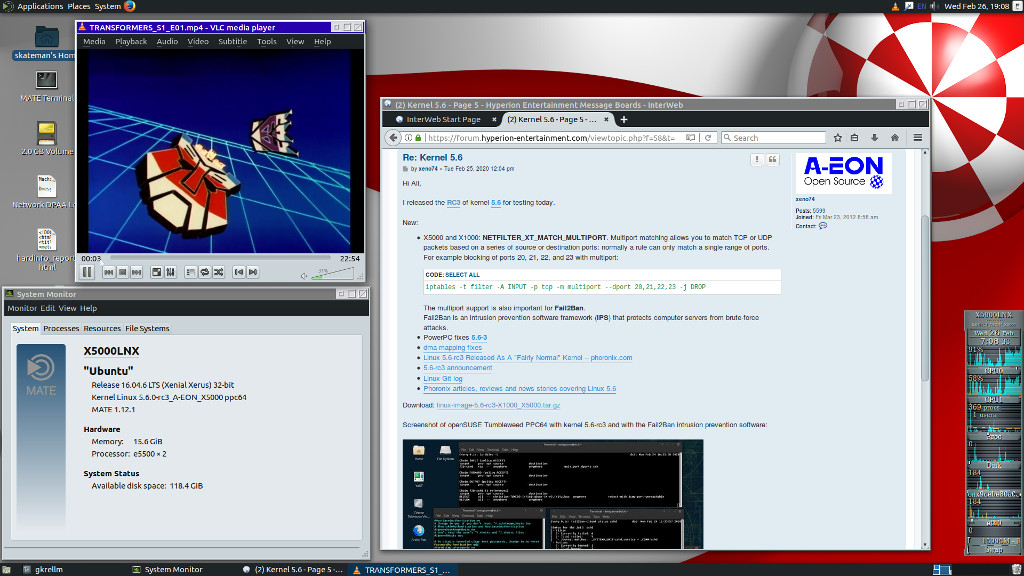The width and height of the screenshot is (1024, 576).
Task: Skip to previous media in VLC
Action: (108, 272)
